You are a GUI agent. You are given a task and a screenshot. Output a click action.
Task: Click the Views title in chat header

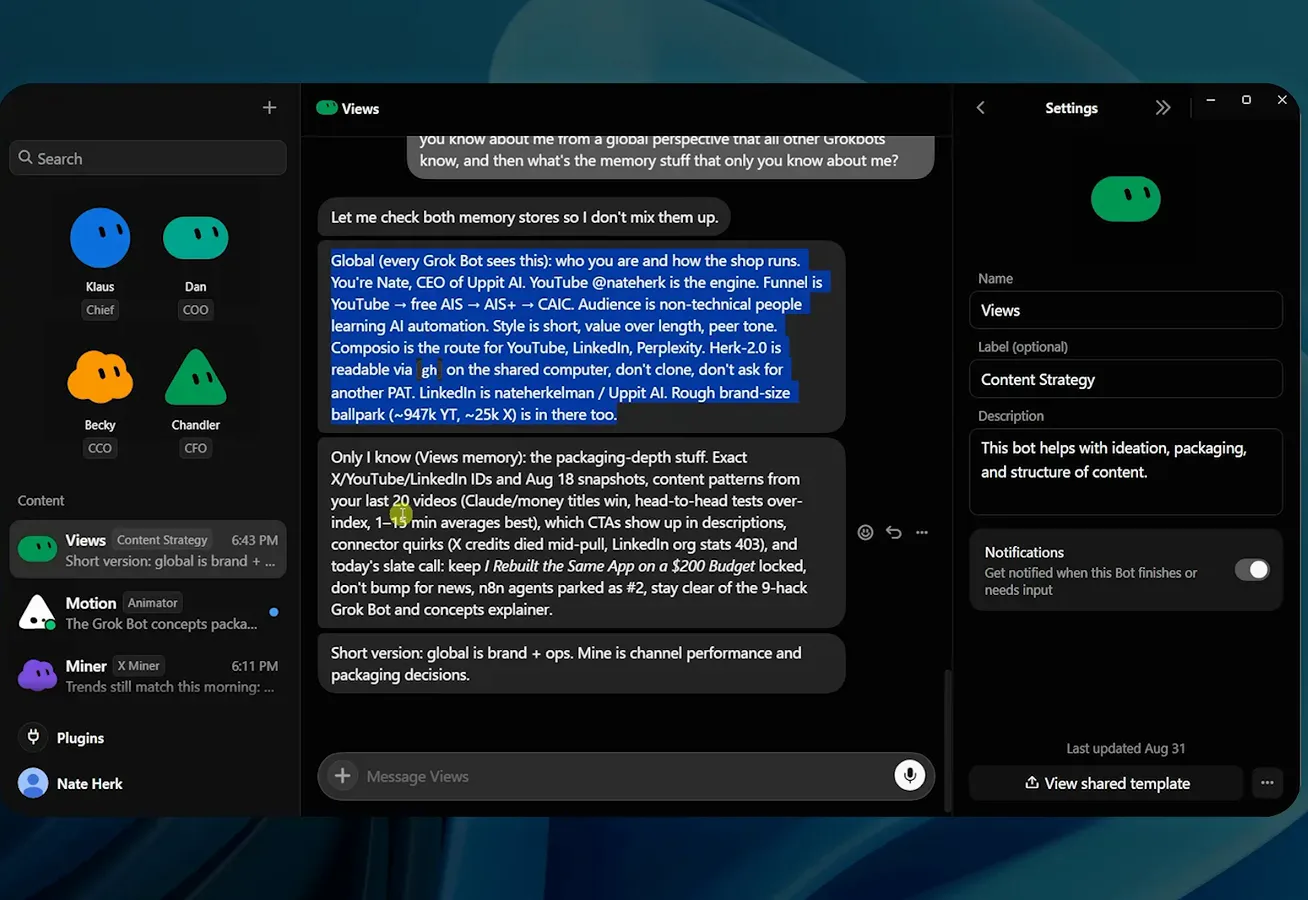click(x=360, y=108)
